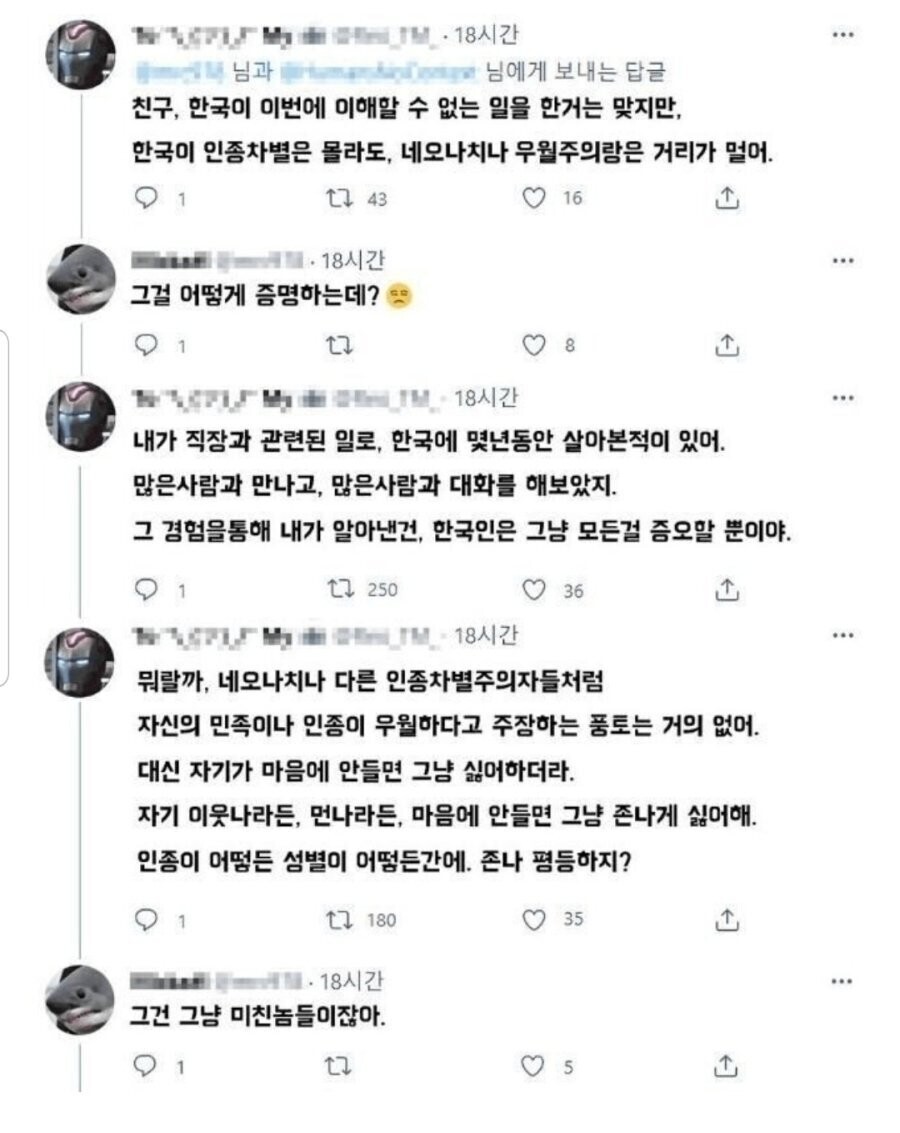
Task: Share the first tweet in thread
Action: [728, 199]
